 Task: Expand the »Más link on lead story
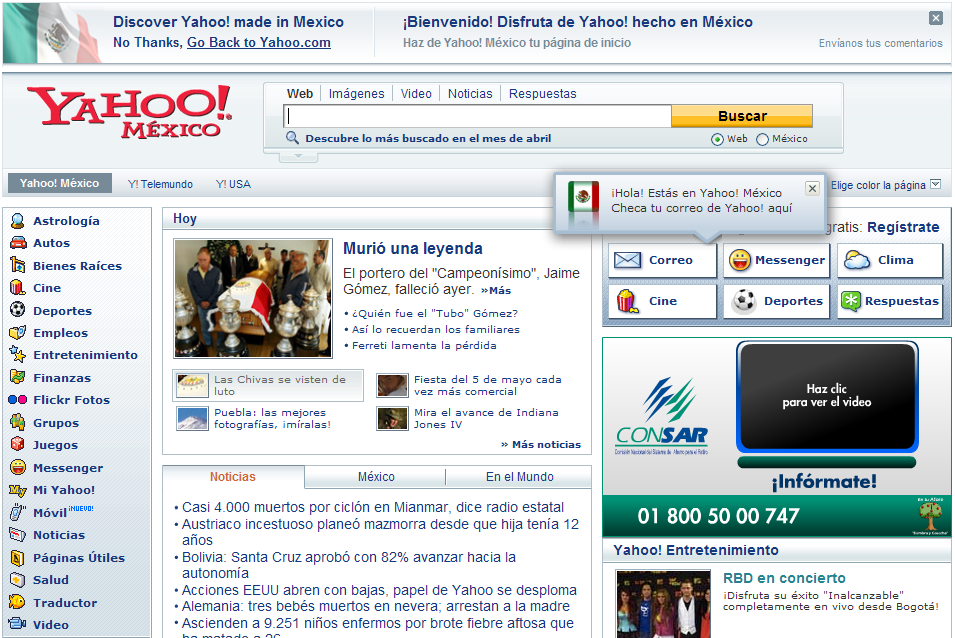point(495,290)
